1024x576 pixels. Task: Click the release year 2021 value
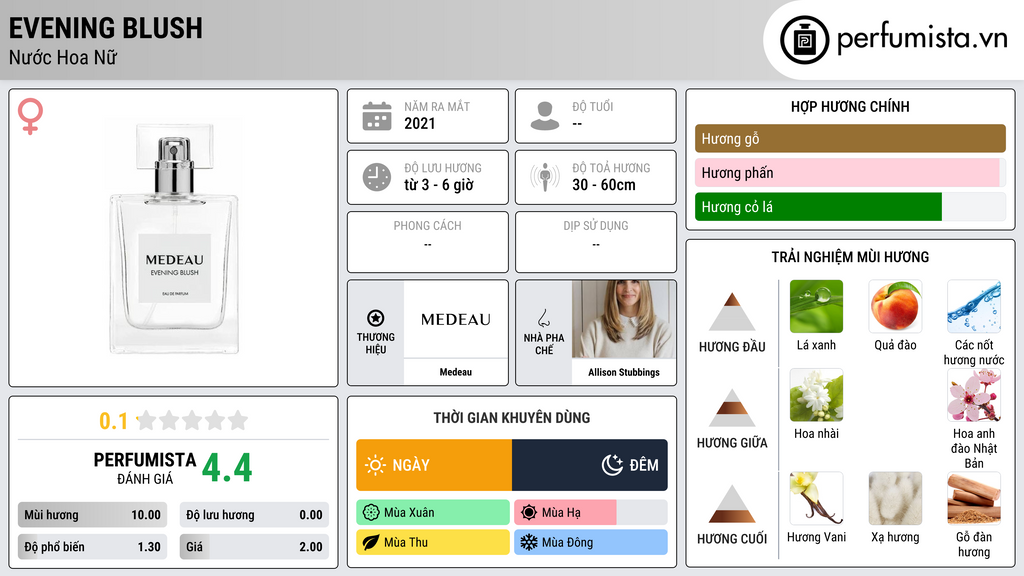coord(419,123)
